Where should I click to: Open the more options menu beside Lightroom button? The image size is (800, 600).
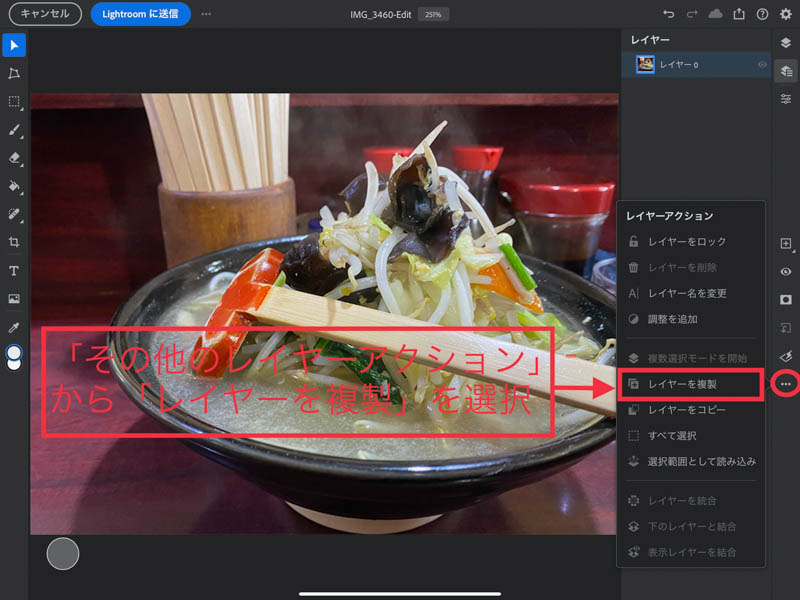[x=206, y=14]
